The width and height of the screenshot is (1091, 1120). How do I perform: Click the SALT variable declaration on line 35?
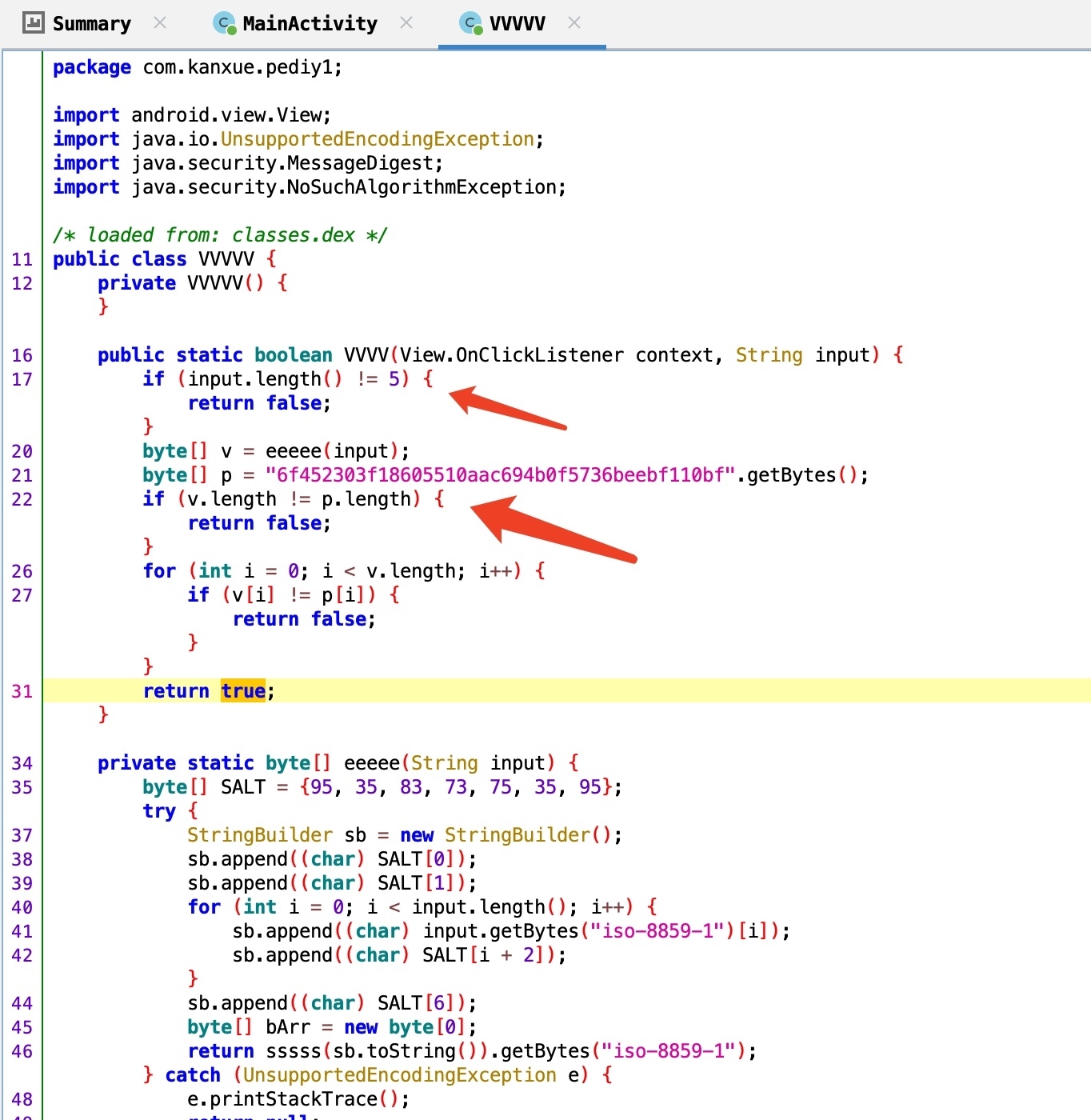[242, 787]
